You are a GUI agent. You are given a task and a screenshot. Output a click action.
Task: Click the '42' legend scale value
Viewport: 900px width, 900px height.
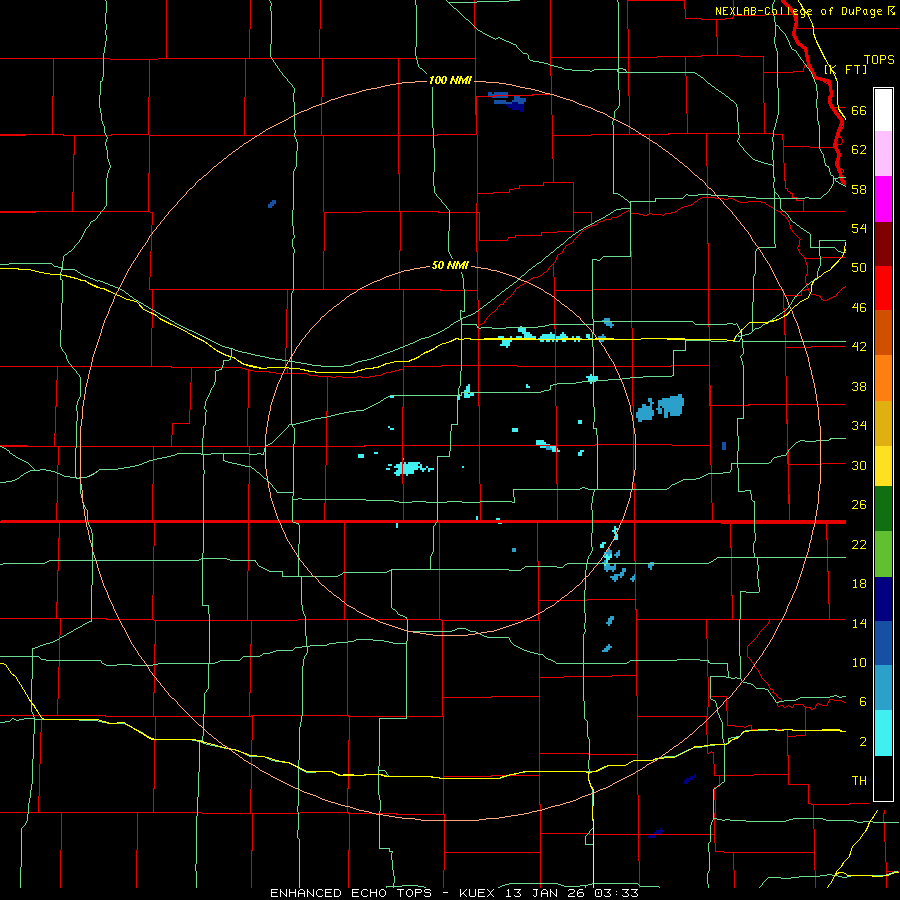pyautogui.click(x=859, y=347)
